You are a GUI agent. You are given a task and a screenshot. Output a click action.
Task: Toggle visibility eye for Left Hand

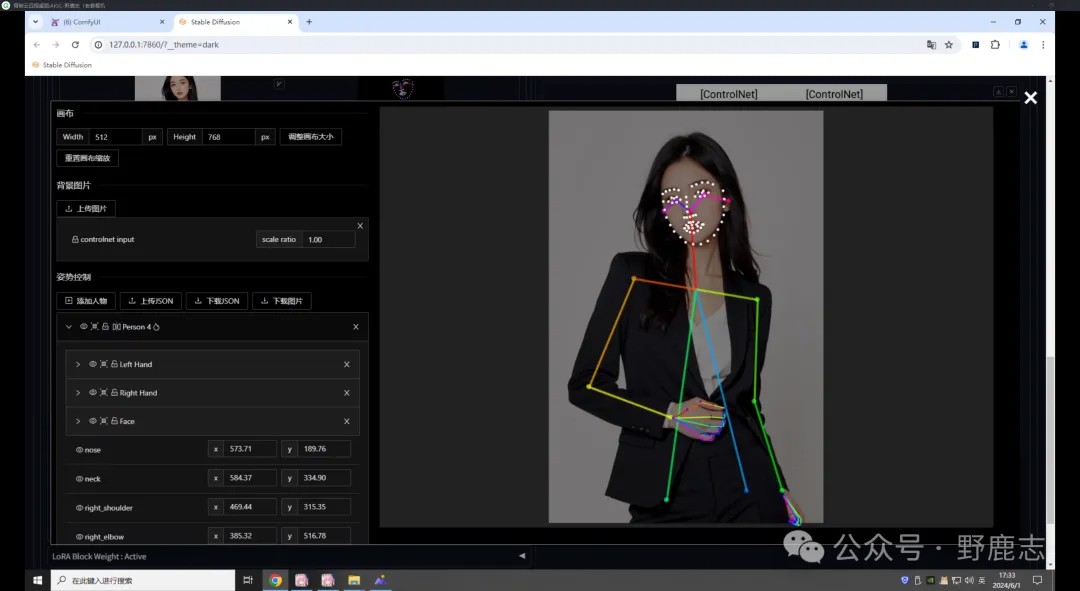pyautogui.click(x=92, y=364)
